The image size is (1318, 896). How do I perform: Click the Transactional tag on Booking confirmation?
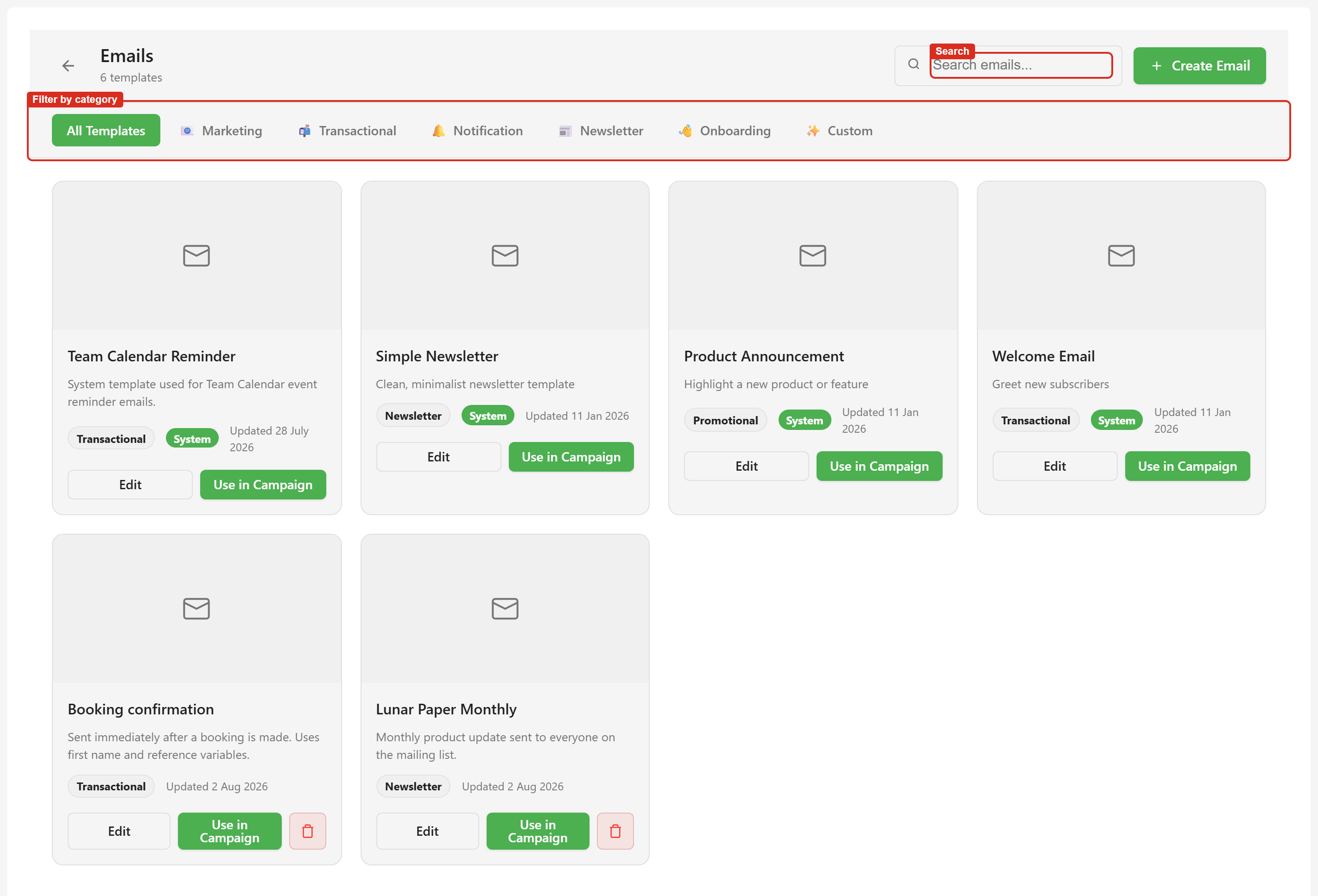tap(111, 786)
